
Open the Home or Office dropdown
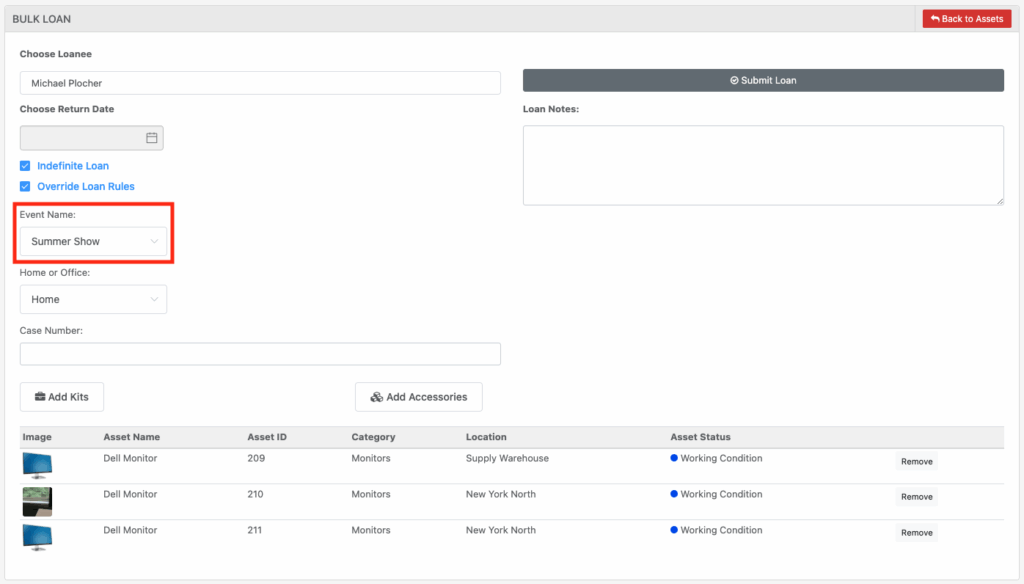pyautogui.click(x=93, y=299)
